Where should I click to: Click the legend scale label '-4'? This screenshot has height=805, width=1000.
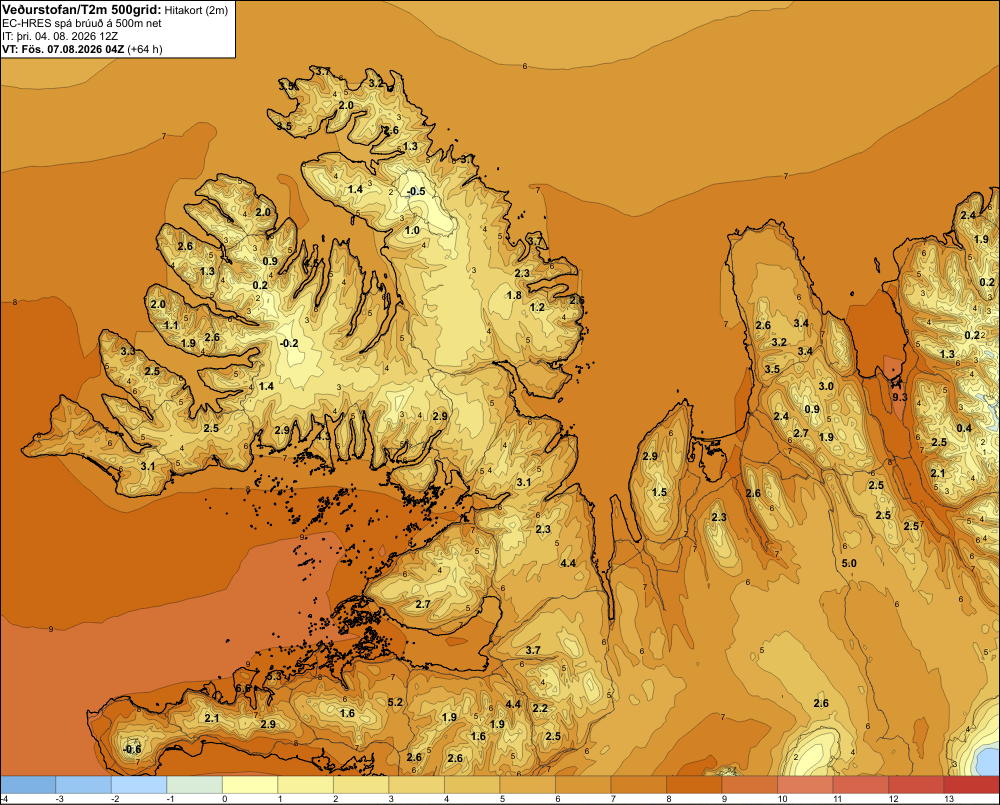[4, 799]
